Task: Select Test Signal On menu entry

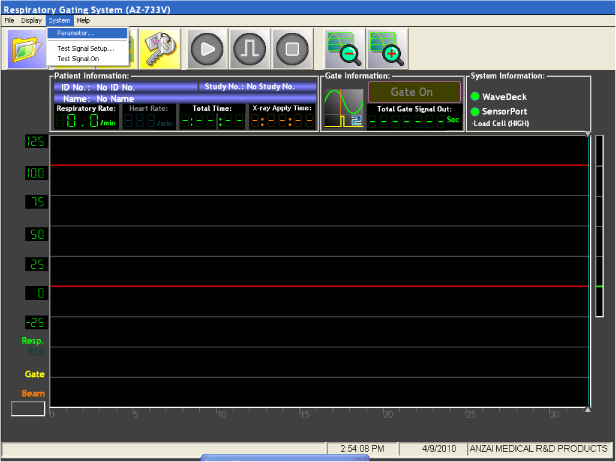Action: coord(78,58)
